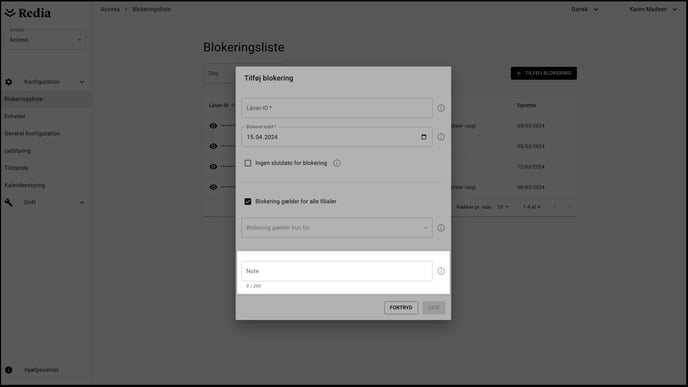The width and height of the screenshot is (688, 387).
Task: Check Ingen slutdato for blokering
Action: pos(248,163)
